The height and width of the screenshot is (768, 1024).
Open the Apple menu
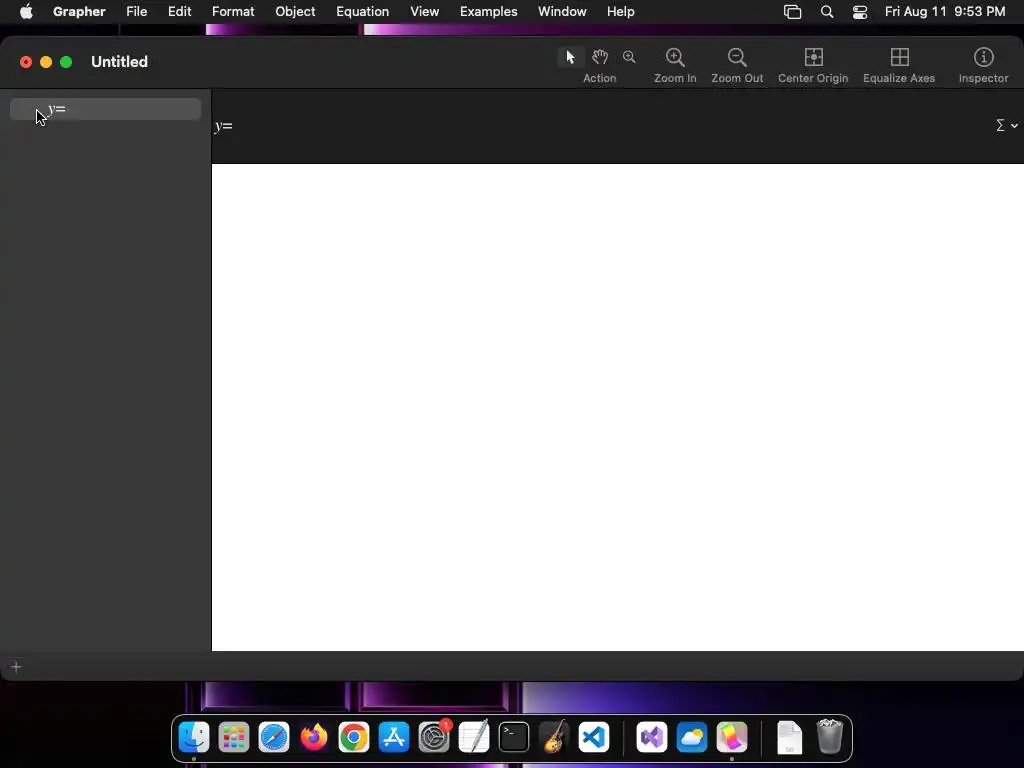(x=26, y=12)
